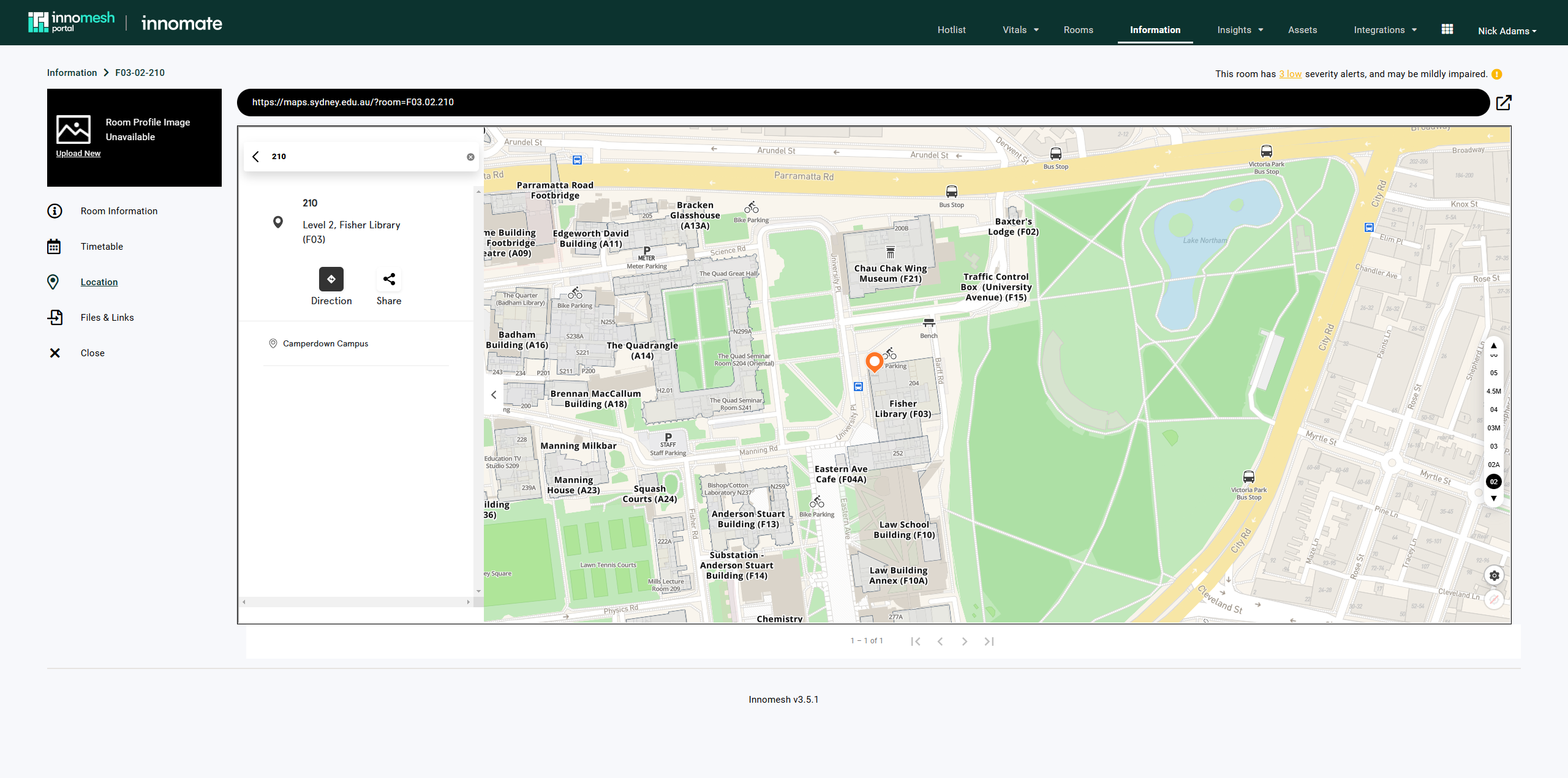Click the Share icon
The image size is (1568, 778).
point(389,279)
